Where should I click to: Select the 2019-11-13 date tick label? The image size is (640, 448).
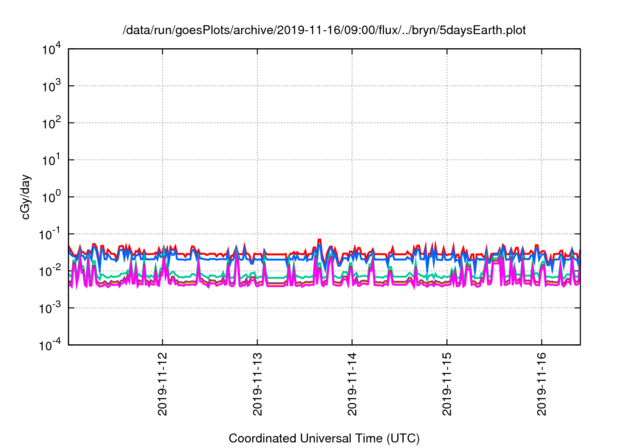[257, 384]
